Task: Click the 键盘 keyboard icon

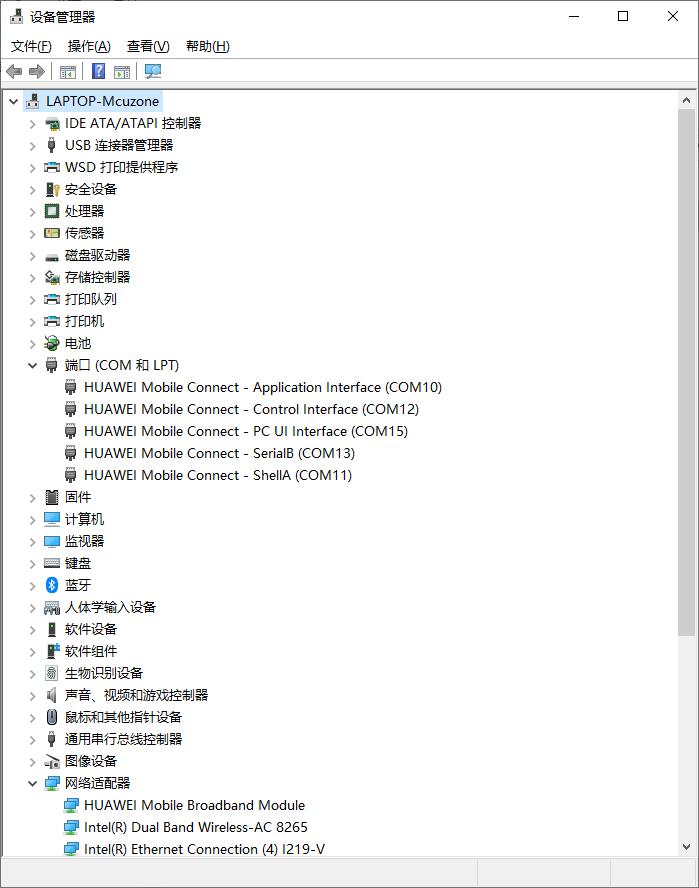Action: 52,563
